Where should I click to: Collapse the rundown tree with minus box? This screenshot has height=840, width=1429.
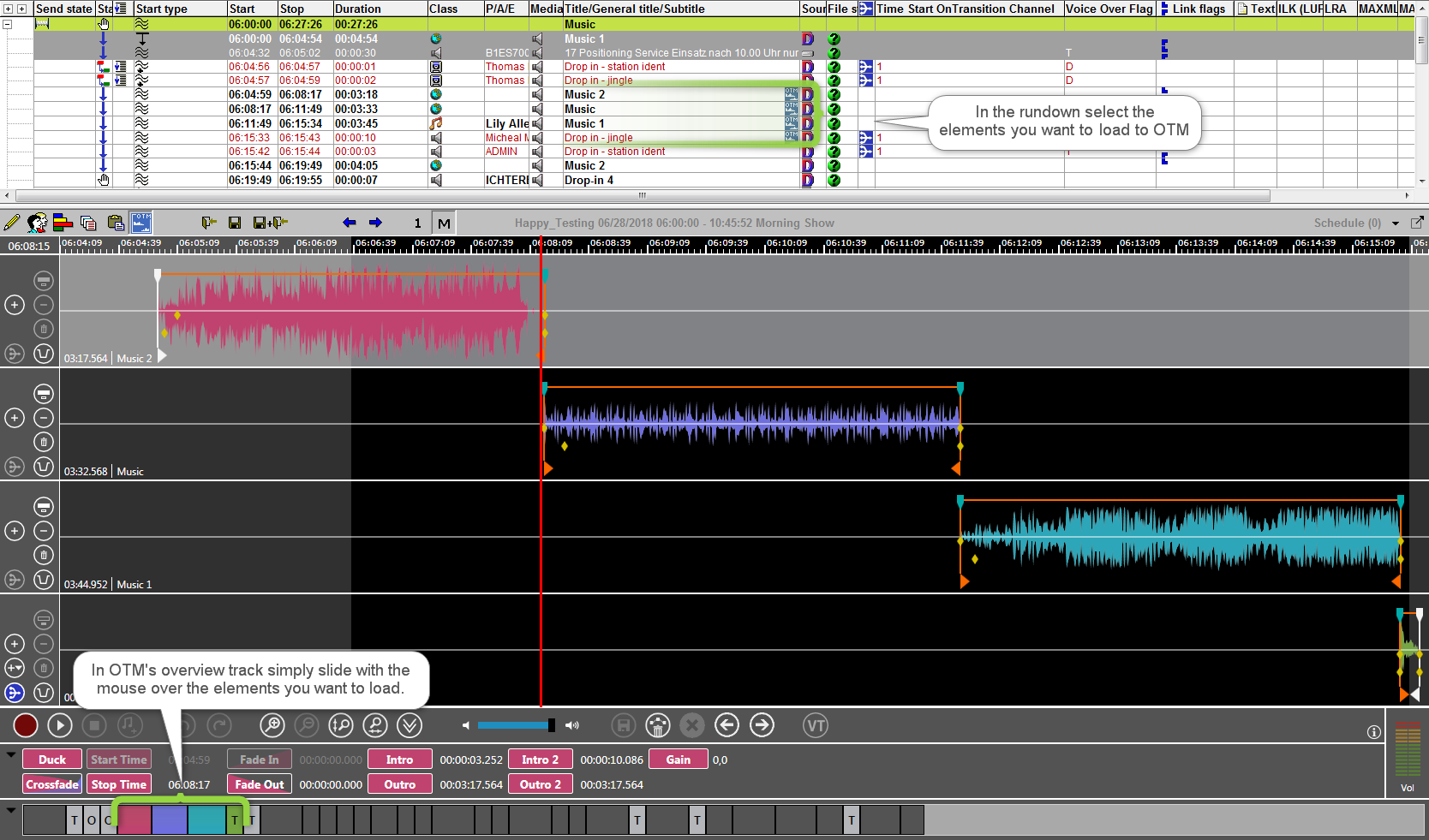point(8,24)
